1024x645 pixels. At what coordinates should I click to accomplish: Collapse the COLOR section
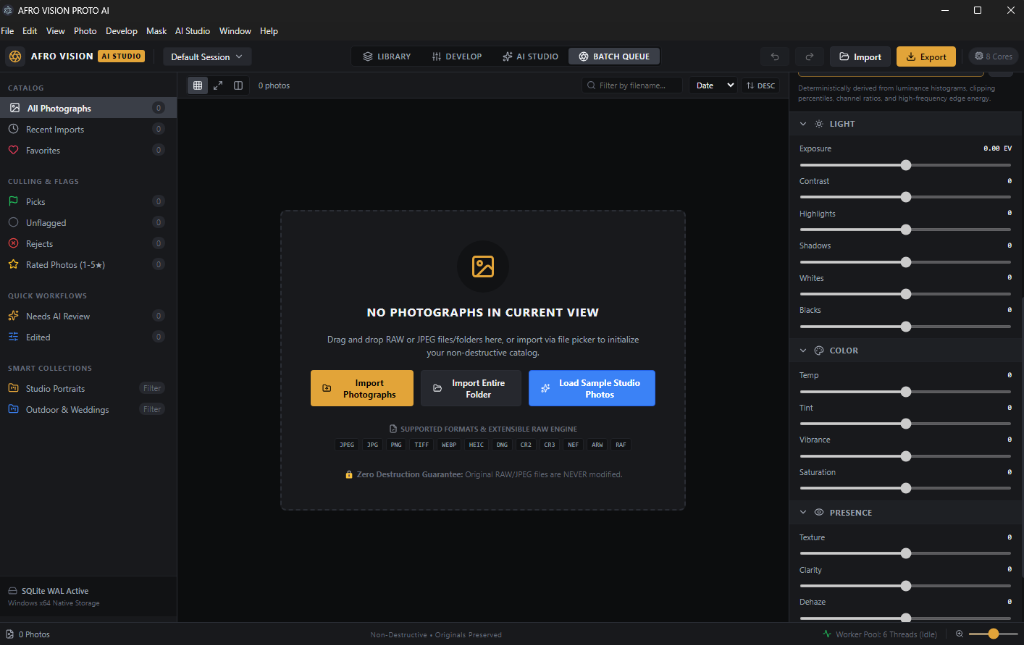click(803, 351)
